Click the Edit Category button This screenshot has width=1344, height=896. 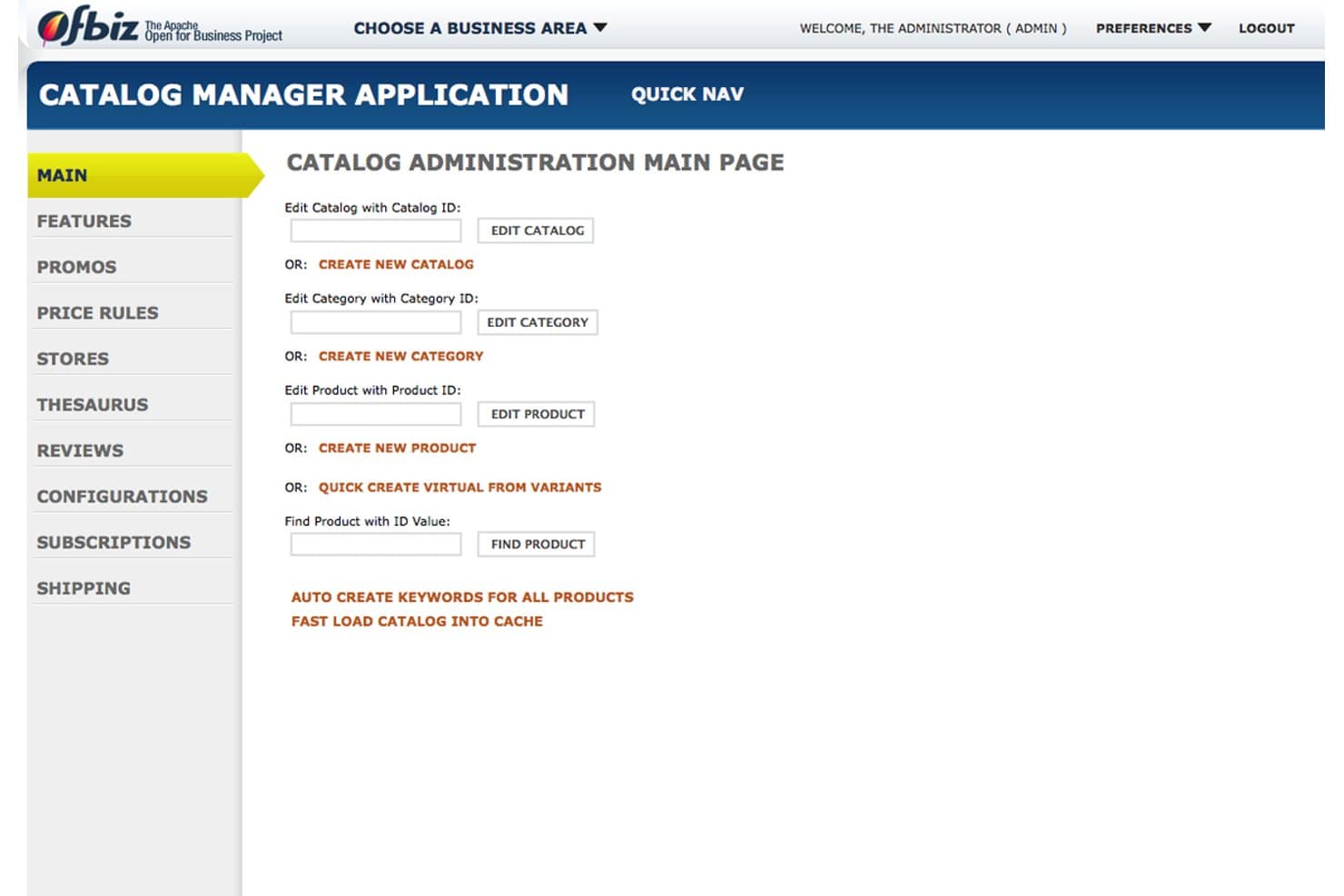[538, 322]
